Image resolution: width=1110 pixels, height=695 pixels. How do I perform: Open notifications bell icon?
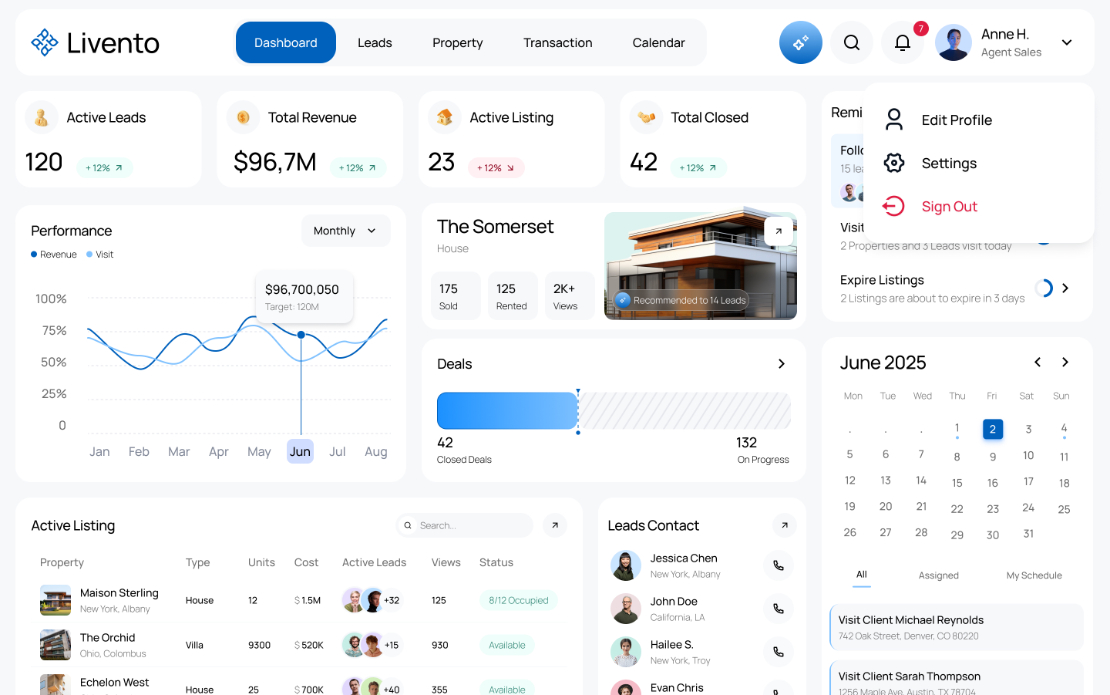[903, 42]
